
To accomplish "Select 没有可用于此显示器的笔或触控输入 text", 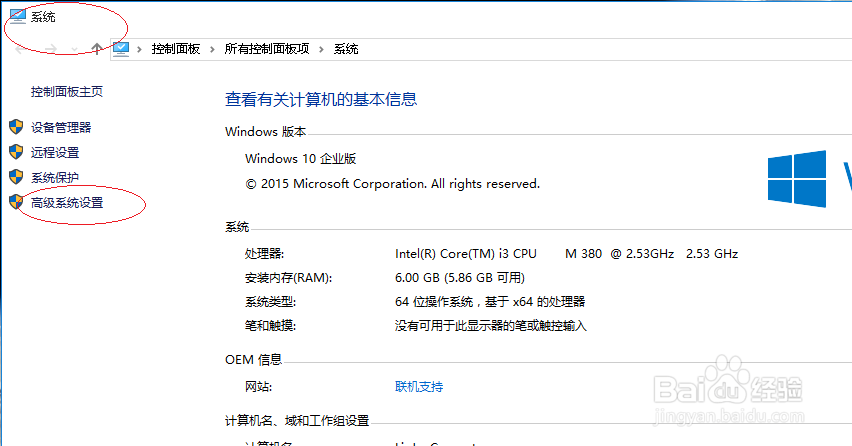I will pos(491,325).
